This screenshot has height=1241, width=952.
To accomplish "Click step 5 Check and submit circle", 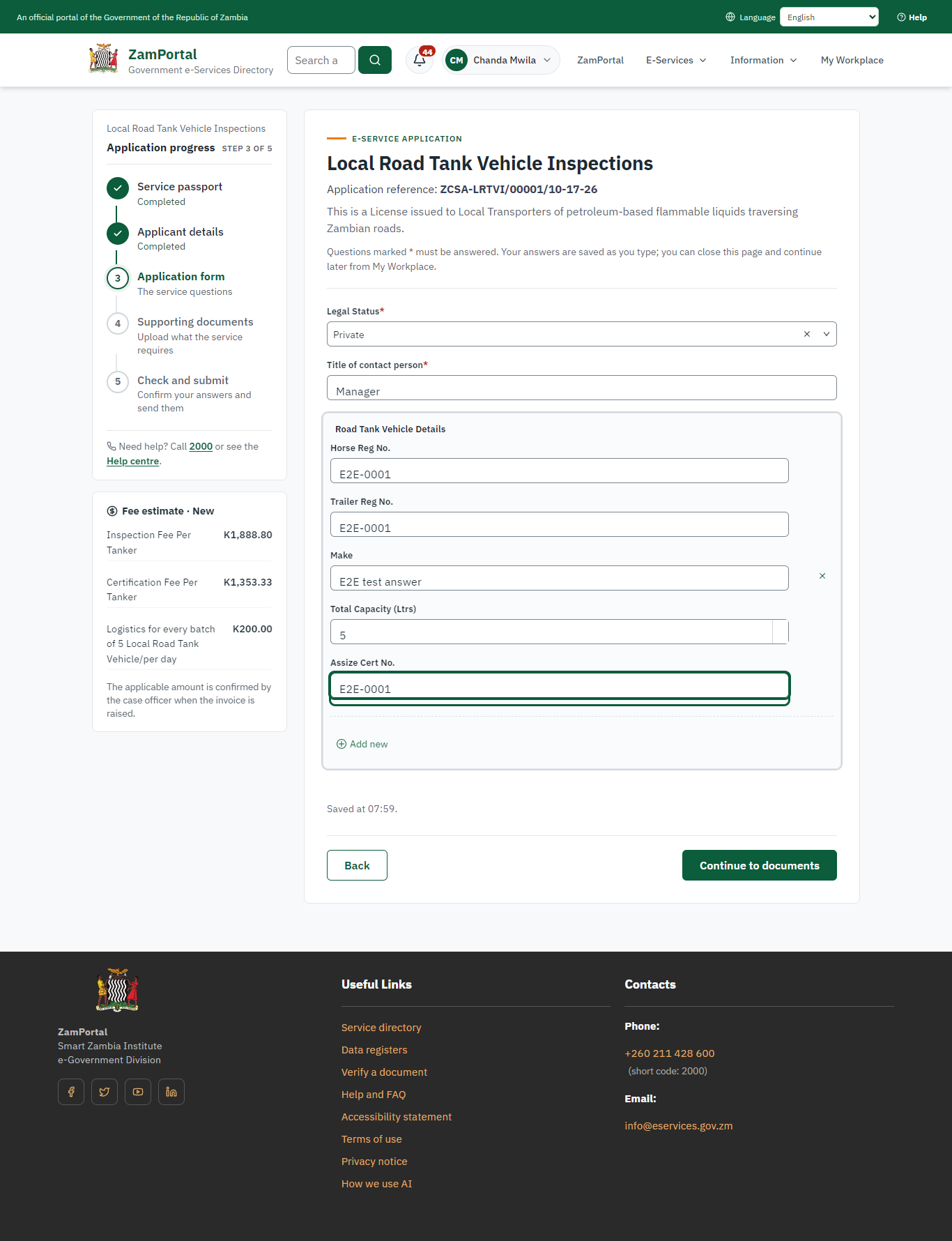I will tap(118, 382).
